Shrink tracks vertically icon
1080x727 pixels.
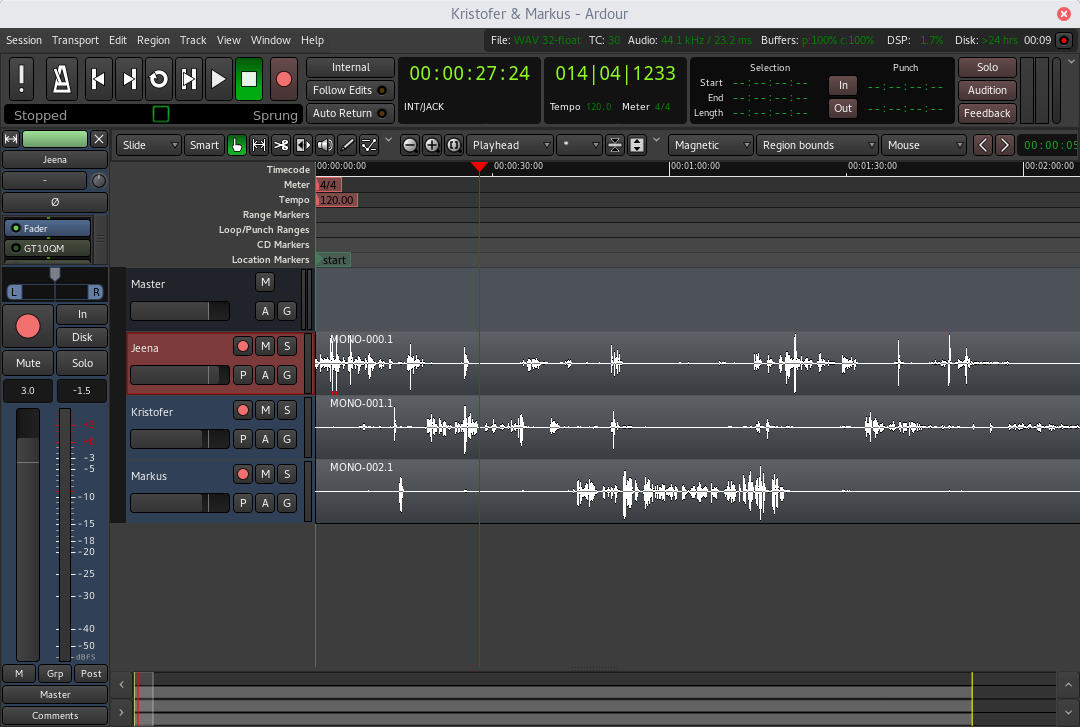tap(615, 145)
